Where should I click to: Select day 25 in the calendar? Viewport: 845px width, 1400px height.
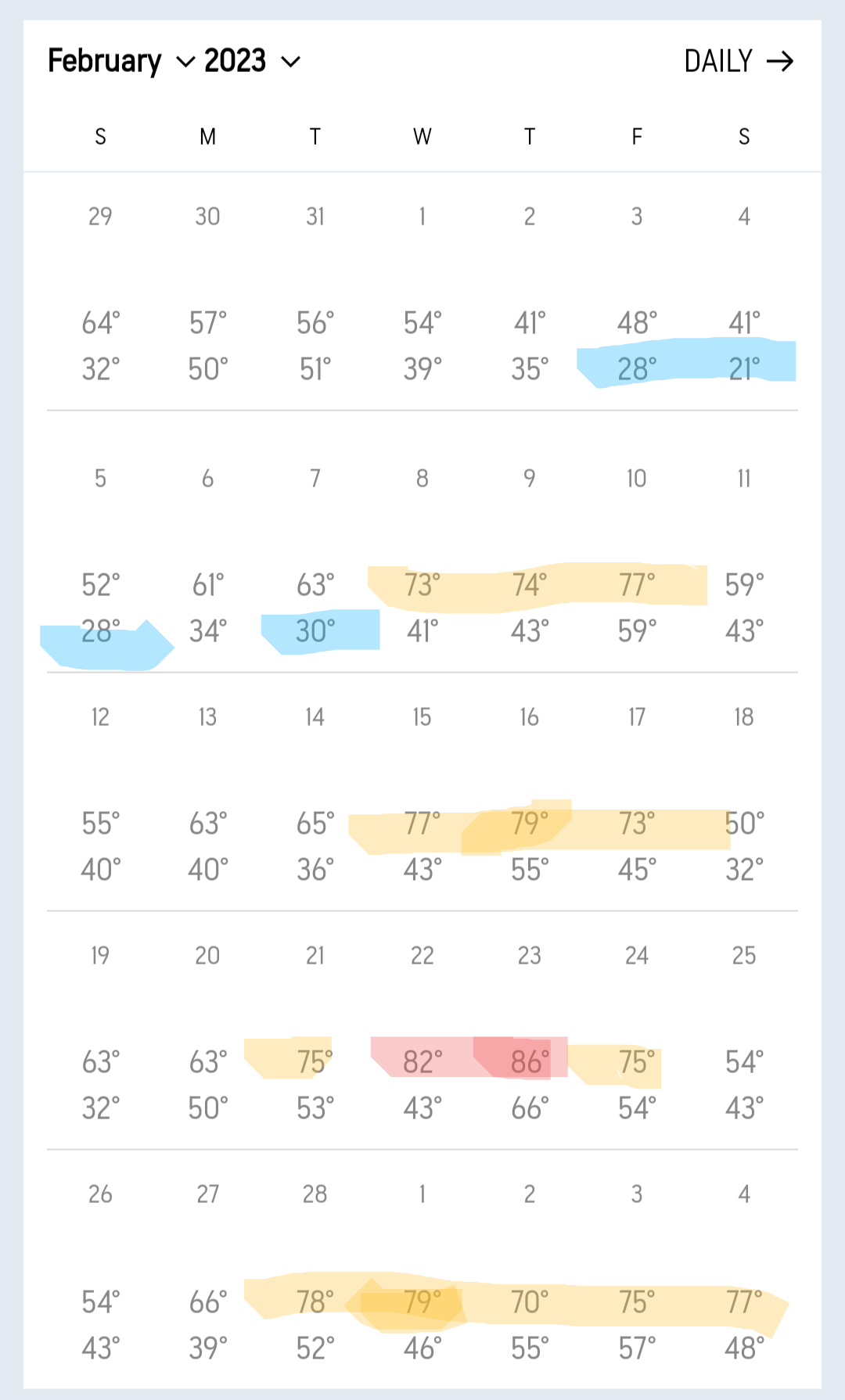[744, 956]
